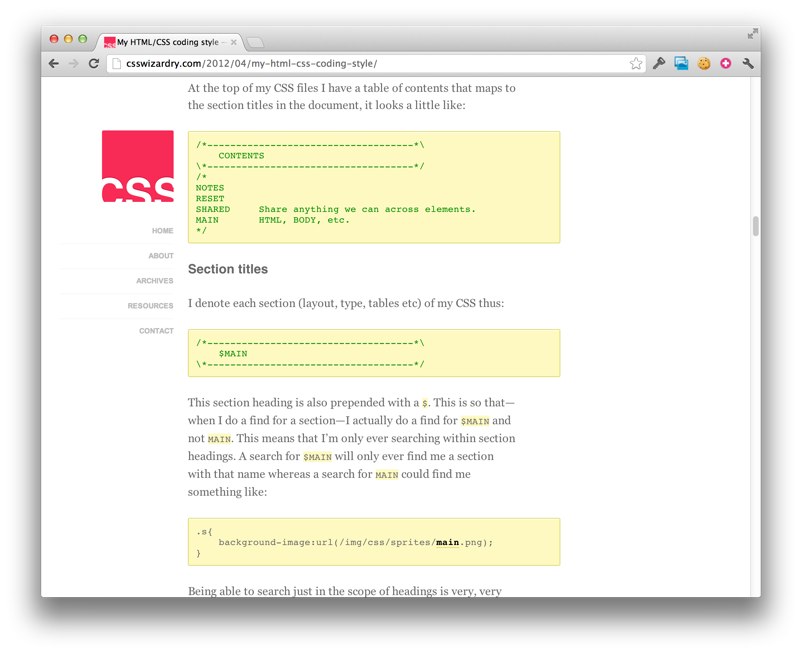Bookmark this page with the star icon

pyautogui.click(x=637, y=62)
